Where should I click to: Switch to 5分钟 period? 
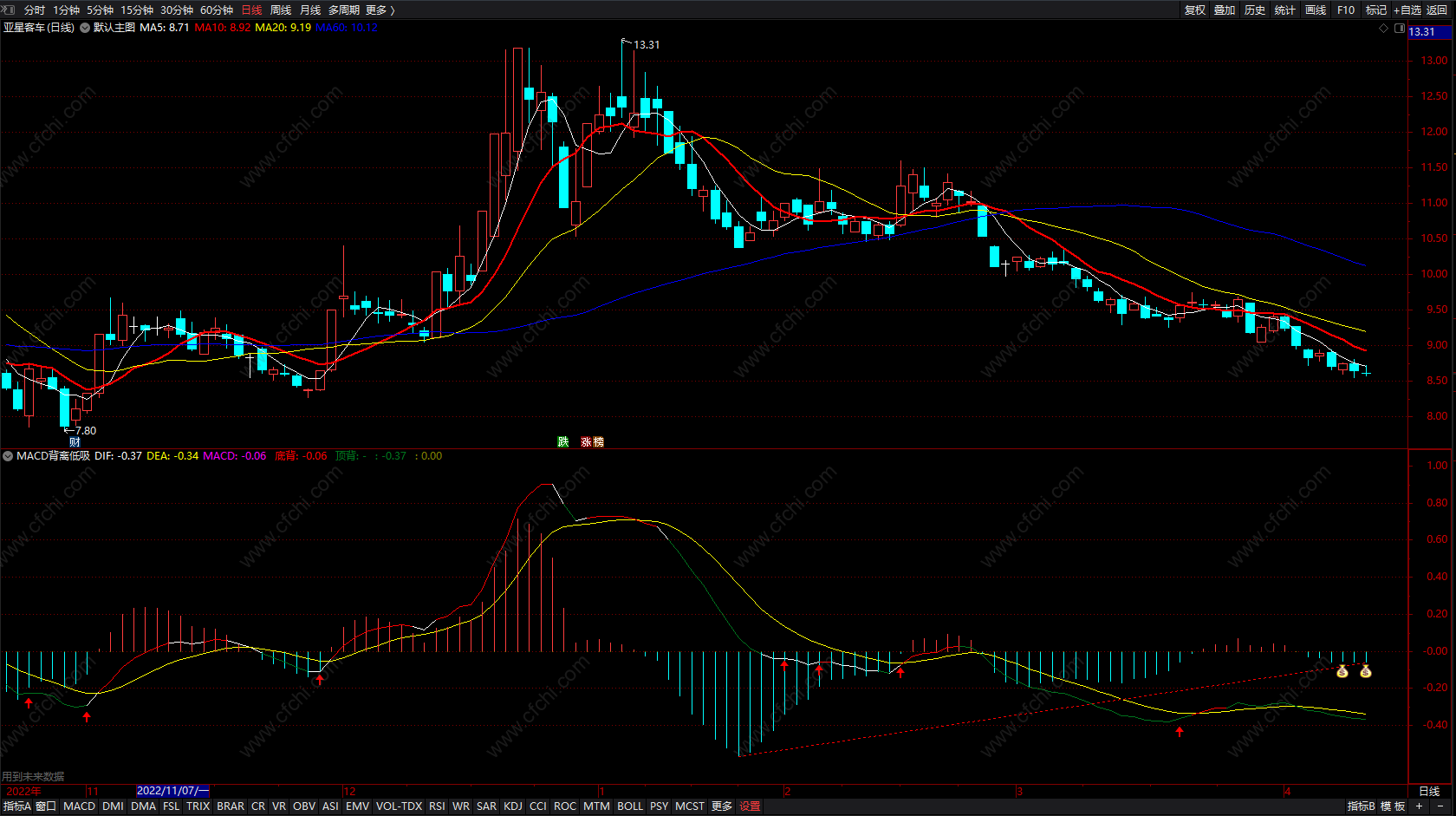(100, 10)
